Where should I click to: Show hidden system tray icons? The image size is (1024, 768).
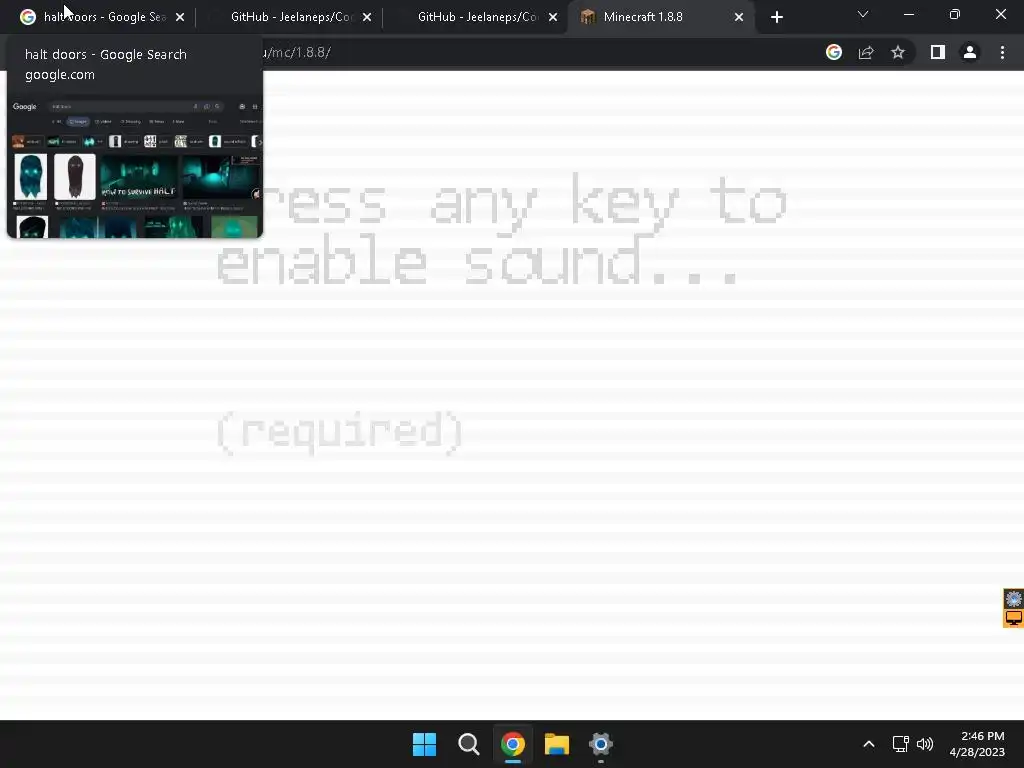[869, 744]
